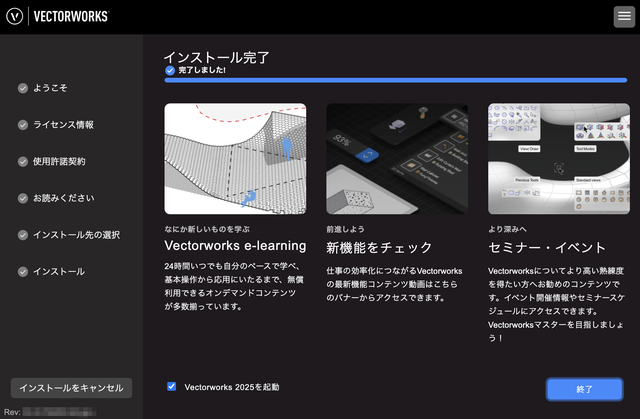The image size is (640, 419).
Task: Click the 前進しよう caption
Action: point(345,229)
